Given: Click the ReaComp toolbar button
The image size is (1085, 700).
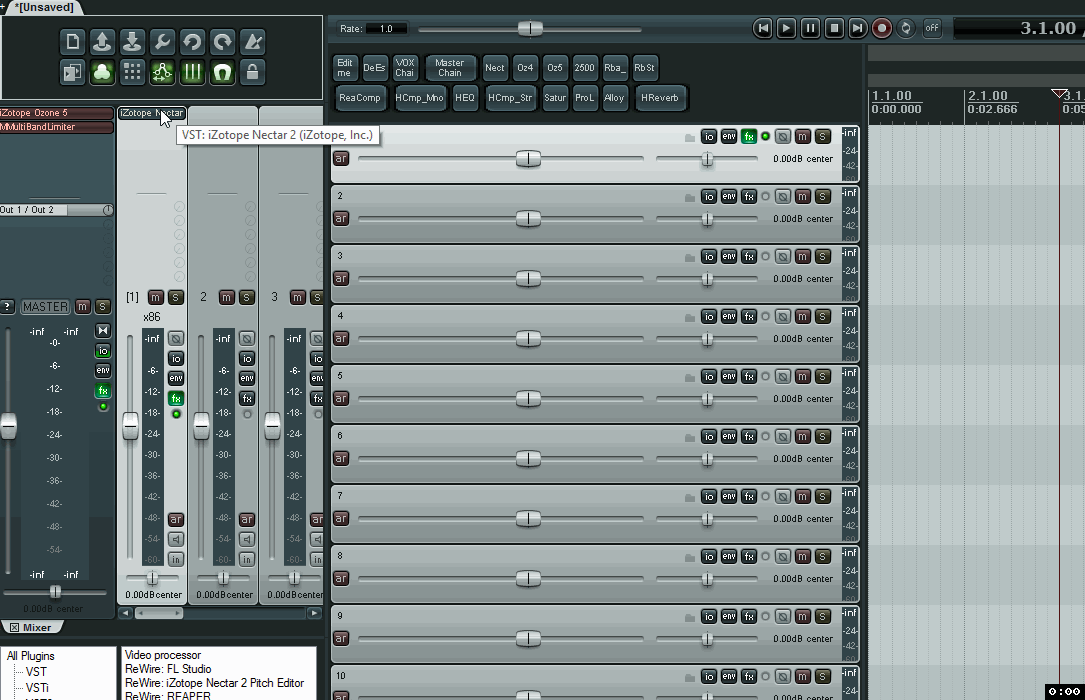Looking at the screenshot, I should 360,98.
